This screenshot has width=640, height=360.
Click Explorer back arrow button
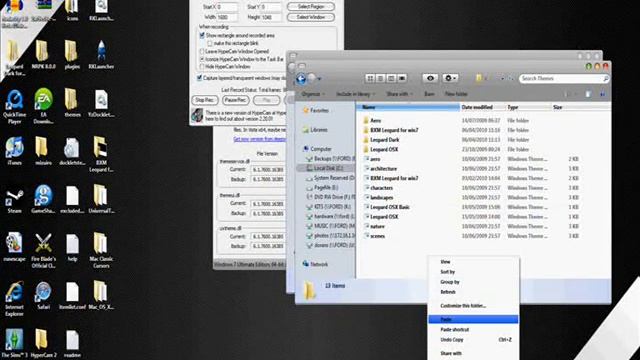point(301,78)
